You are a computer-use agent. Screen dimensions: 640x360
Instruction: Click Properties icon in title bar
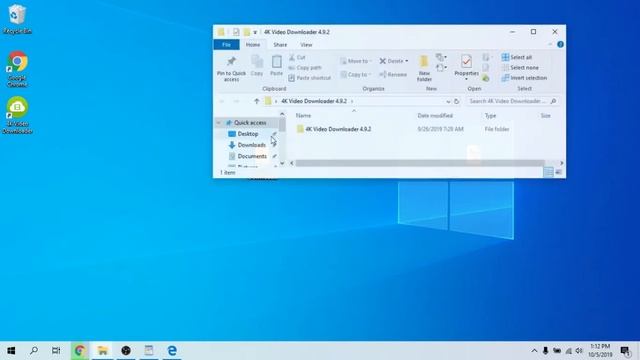pyautogui.click(x=236, y=32)
